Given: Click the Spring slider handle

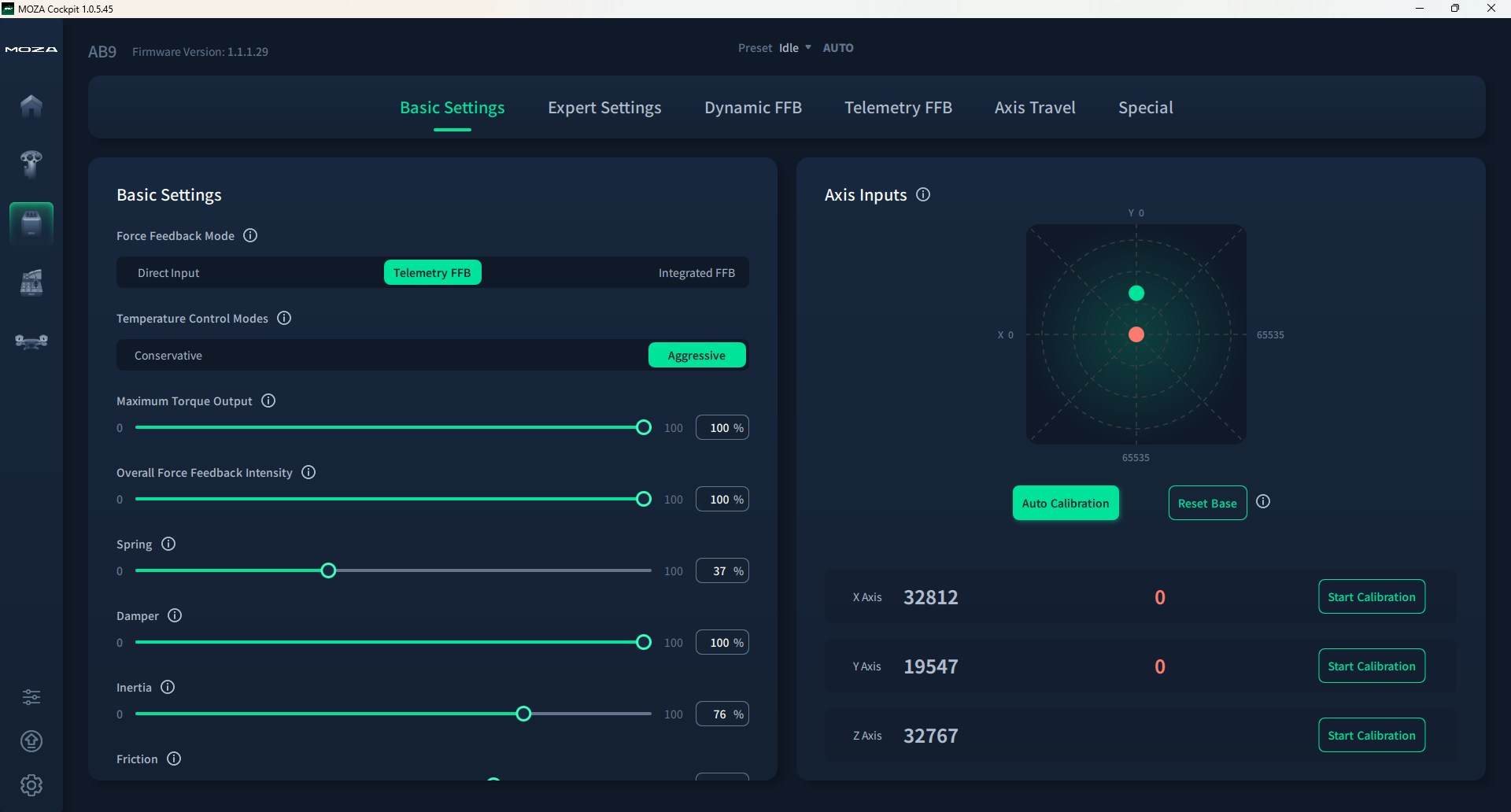Looking at the screenshot, I should [328, 571].
